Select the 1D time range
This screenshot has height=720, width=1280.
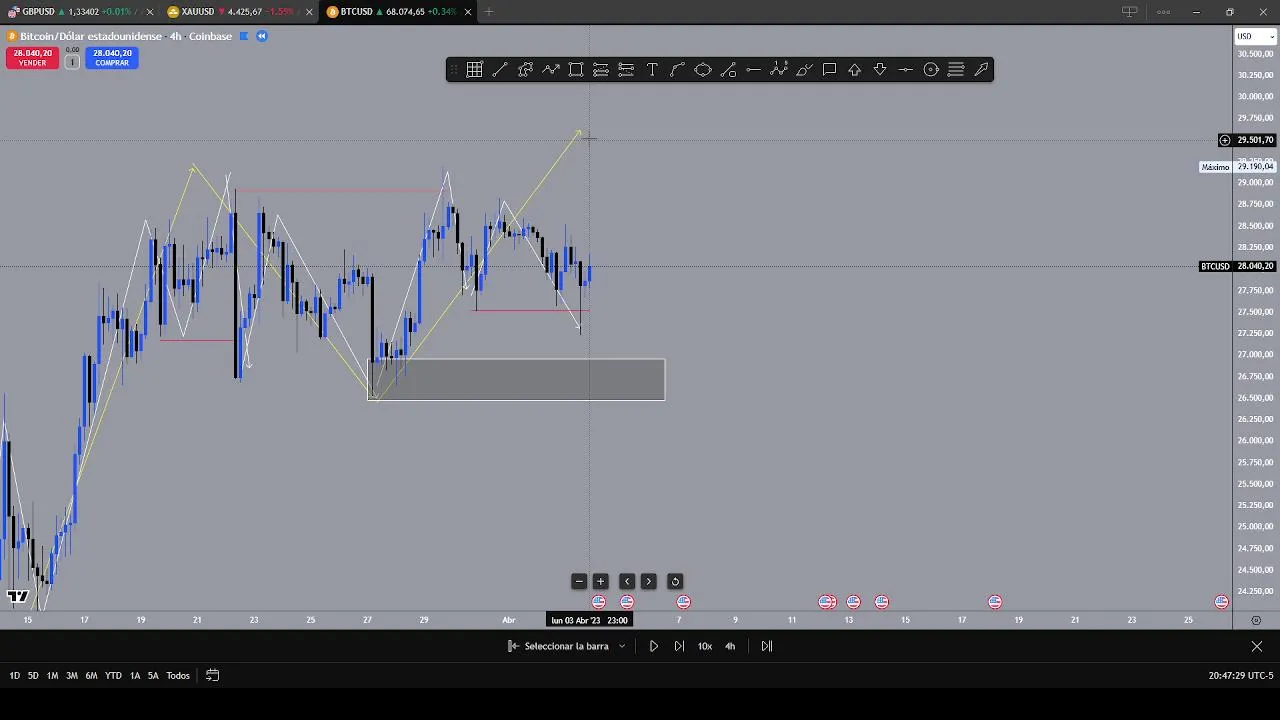tap(14, 676)
